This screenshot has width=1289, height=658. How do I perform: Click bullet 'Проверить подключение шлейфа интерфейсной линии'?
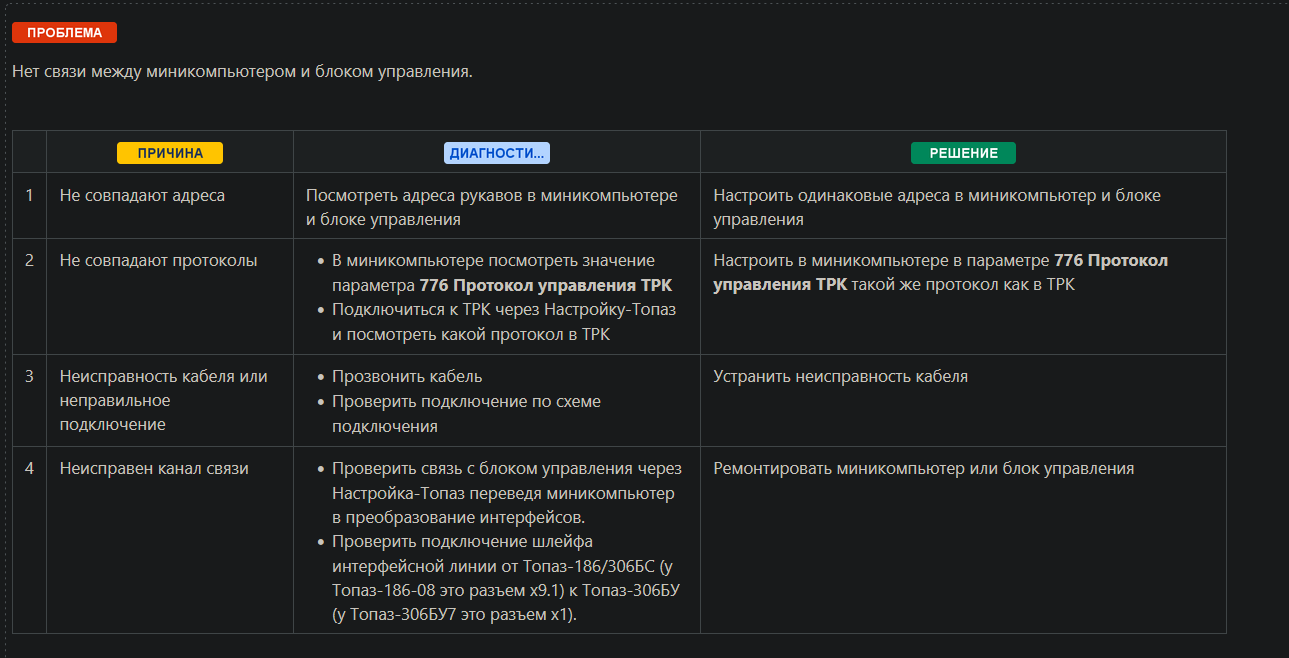[506, 578]
